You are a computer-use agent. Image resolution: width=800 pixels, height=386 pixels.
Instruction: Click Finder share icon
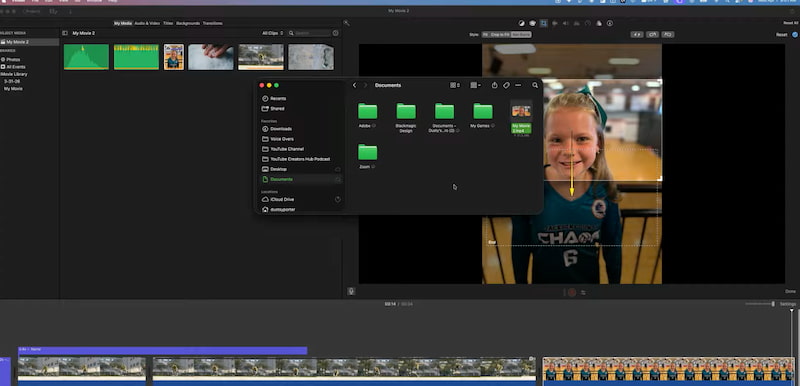[494, 85]
